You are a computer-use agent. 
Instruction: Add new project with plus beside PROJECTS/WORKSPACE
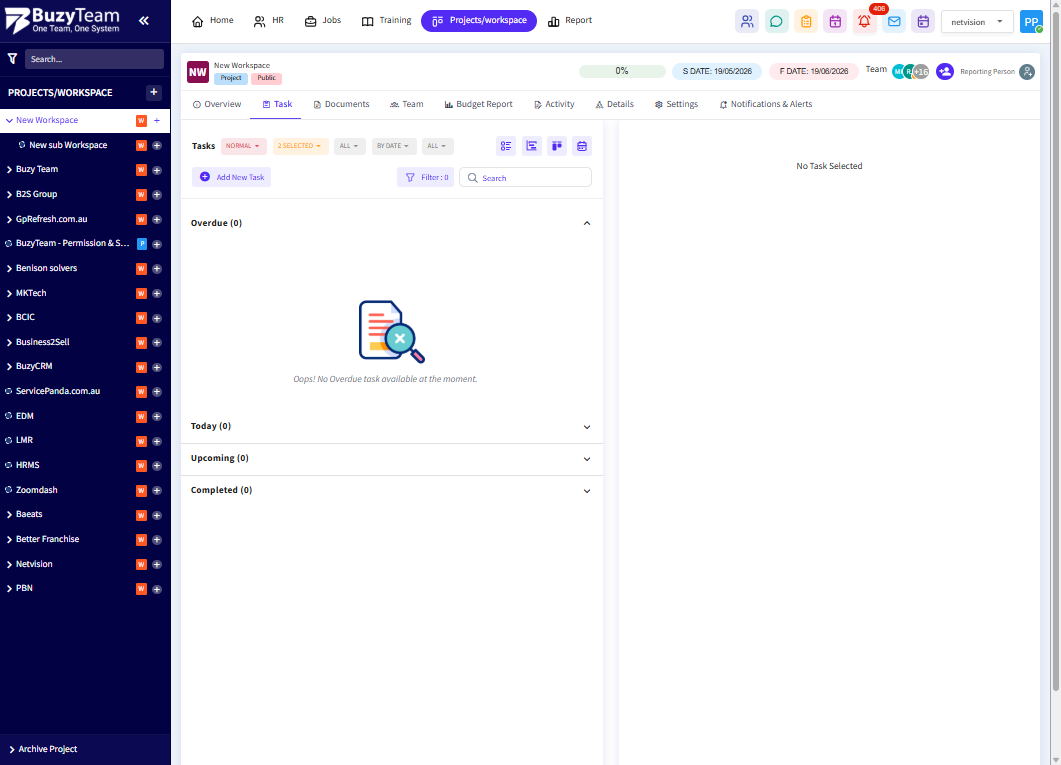[154, 92]
